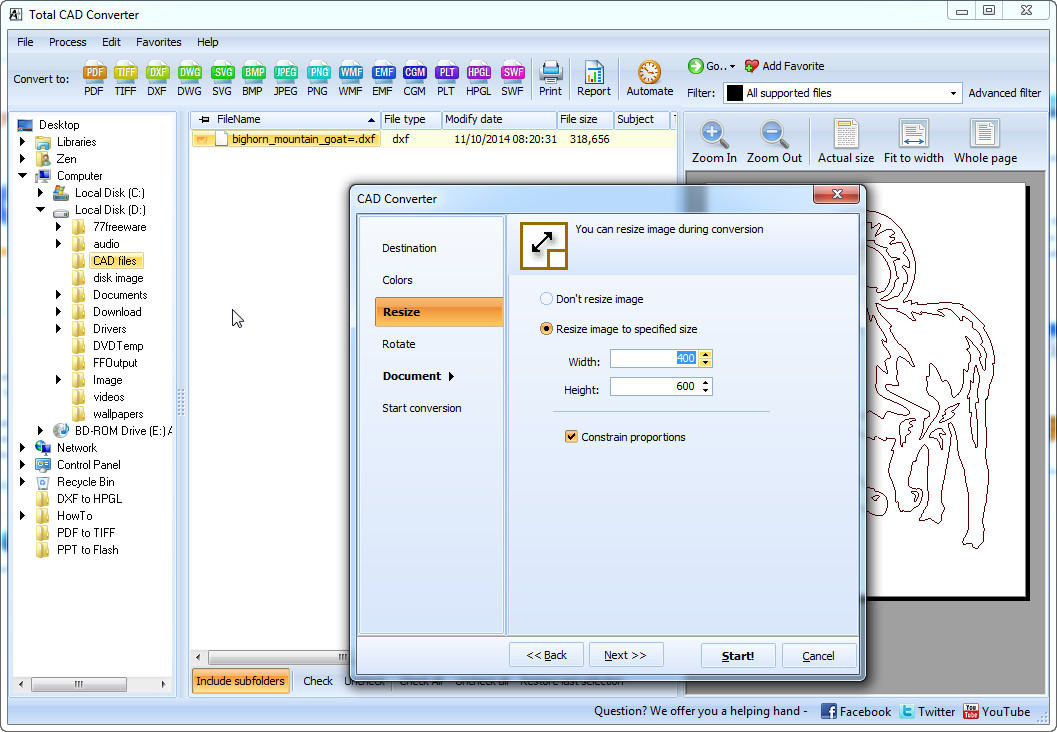
Task: Click the Start! button
Action: (x=738, y=656)
